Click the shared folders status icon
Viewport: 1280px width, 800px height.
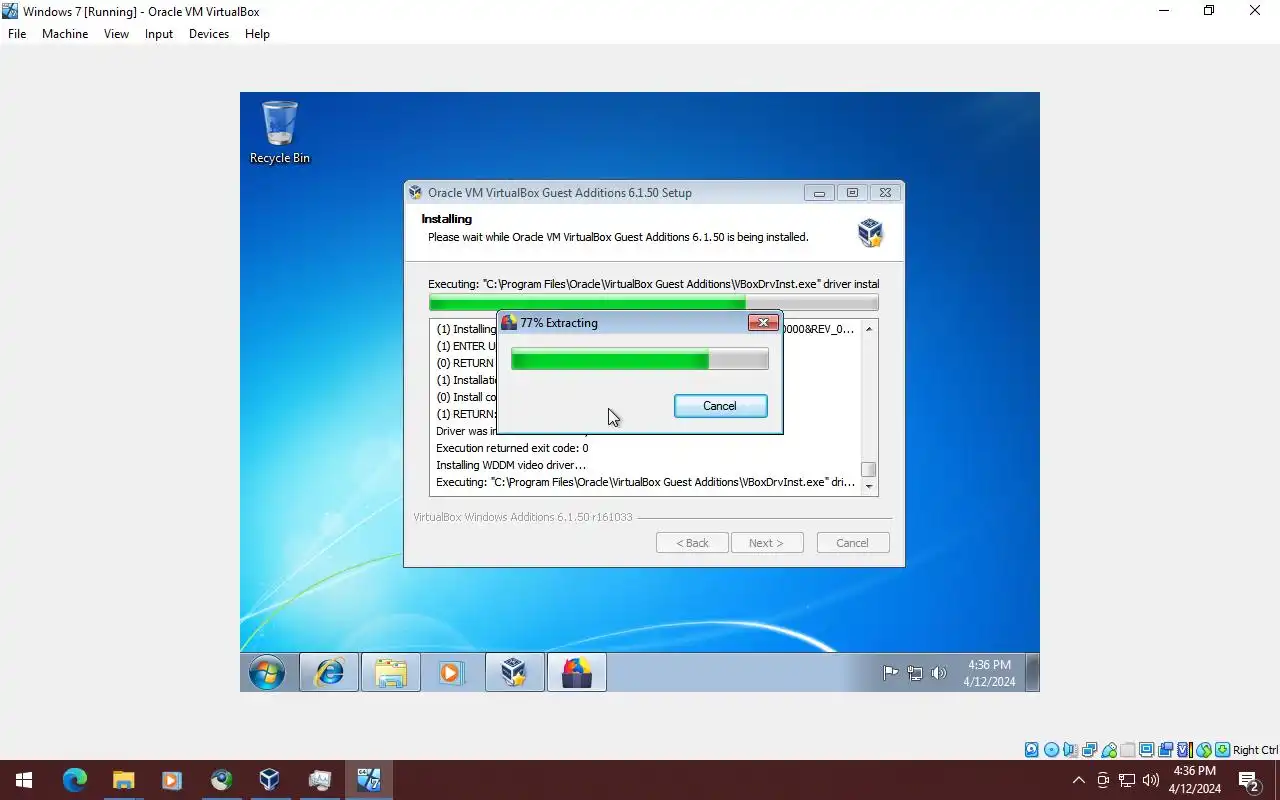(x=1128, y=750)
